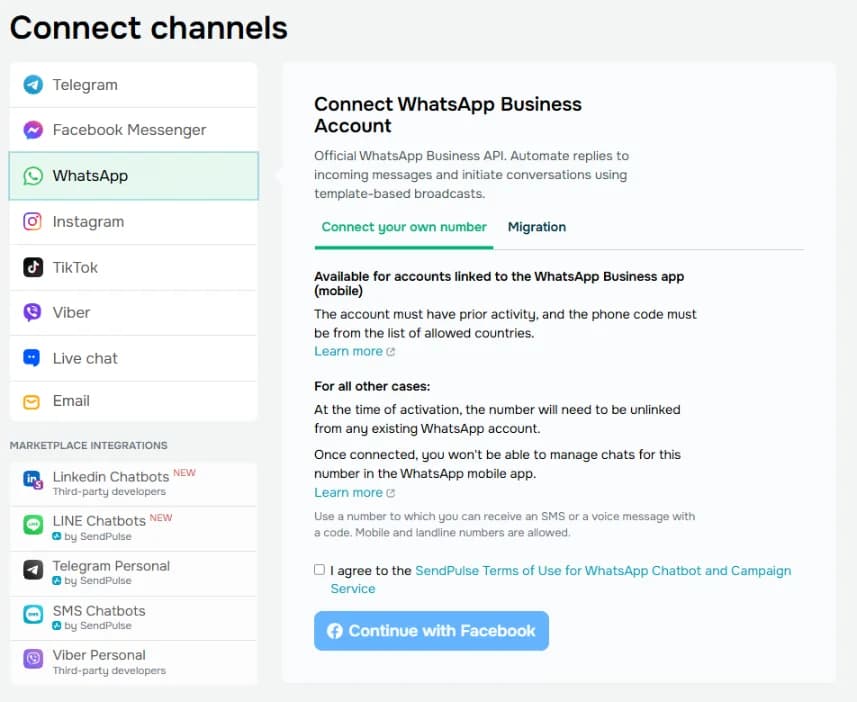Open Linkedin Chatbots marketplace integration
Screen dimensions: 857x702
(x=133, y=484)
